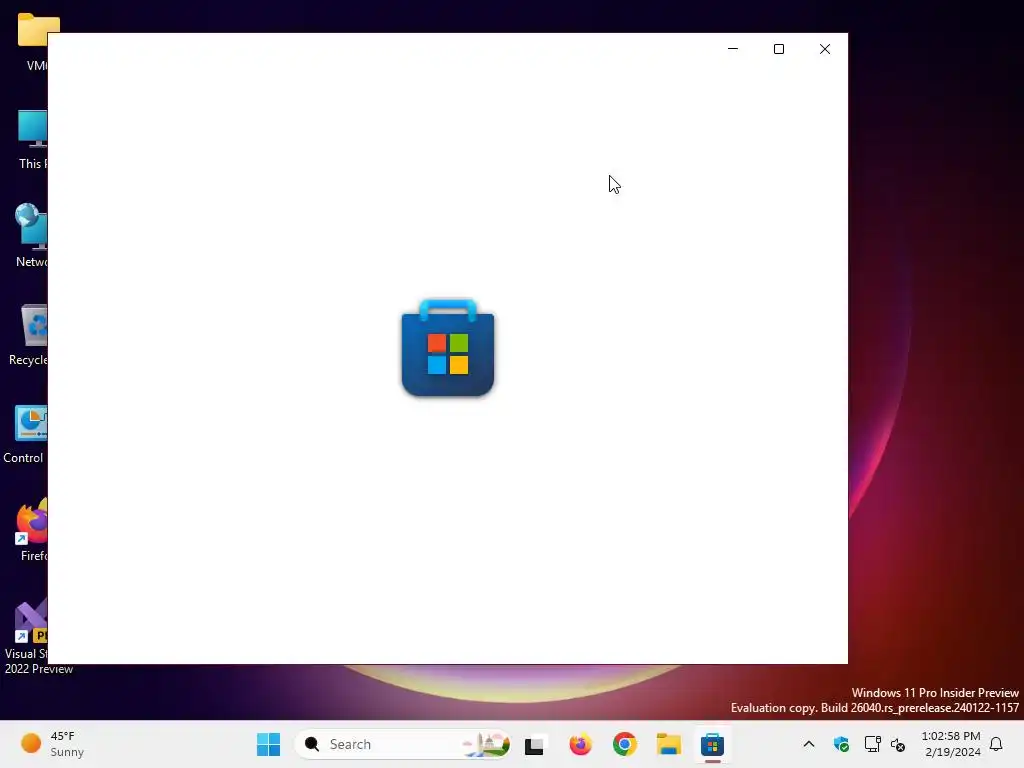Launch Firefox from the taskbar

click(580, 744)
